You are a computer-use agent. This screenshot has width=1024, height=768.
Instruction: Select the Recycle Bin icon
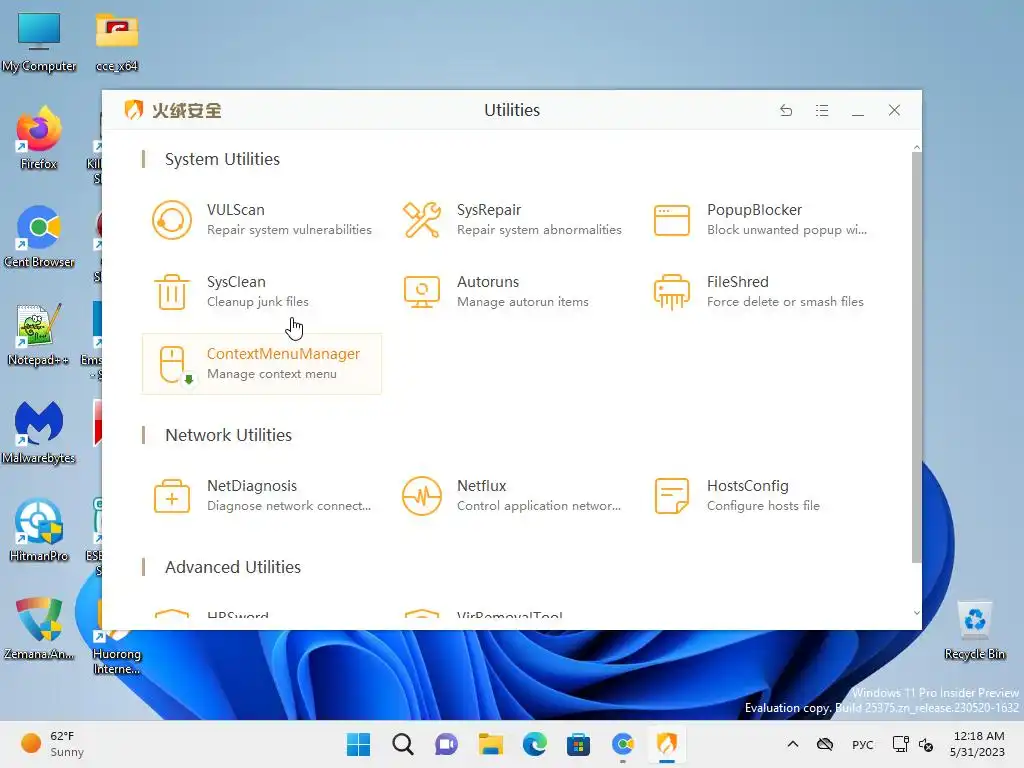975,630
